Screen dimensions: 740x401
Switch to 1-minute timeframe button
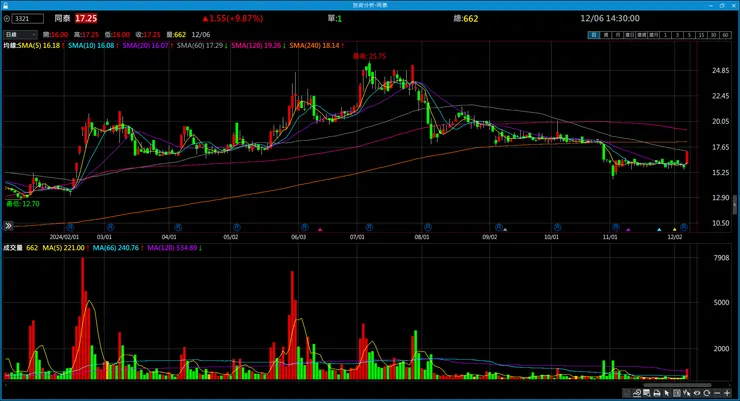click(x=665, y=35)
